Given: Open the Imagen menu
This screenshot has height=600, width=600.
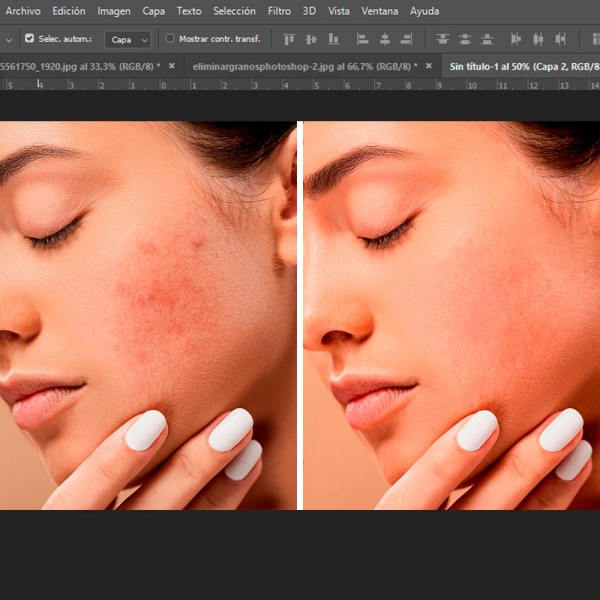Looking at the screenshot, I should [x=114, y=11].
